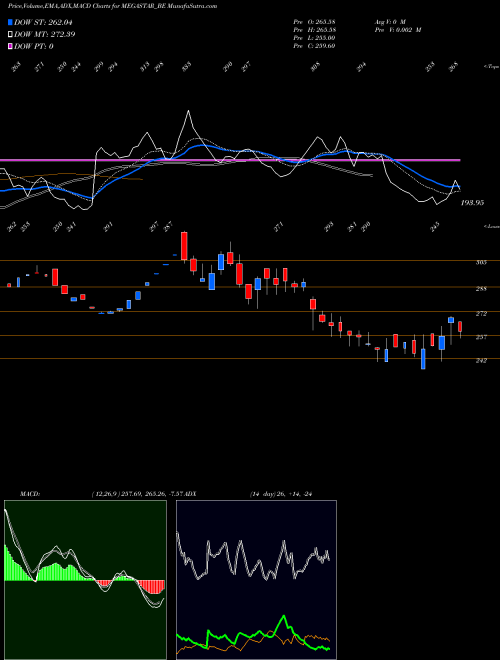Click the 257 price level label
Viewport: 500px width, 660px height.
(481, 337)
